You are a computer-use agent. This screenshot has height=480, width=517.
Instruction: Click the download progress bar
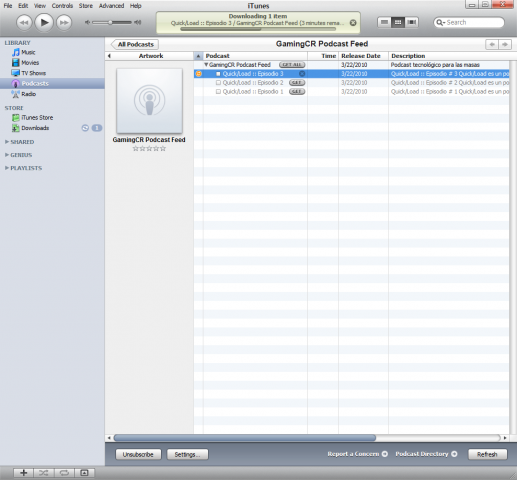258,29
